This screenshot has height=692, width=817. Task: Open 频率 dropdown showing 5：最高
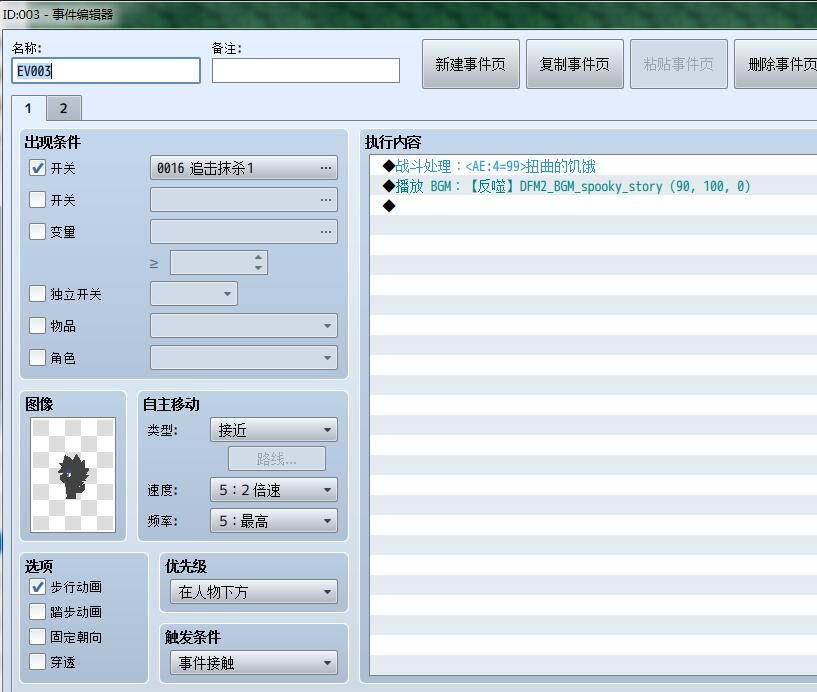274,521
